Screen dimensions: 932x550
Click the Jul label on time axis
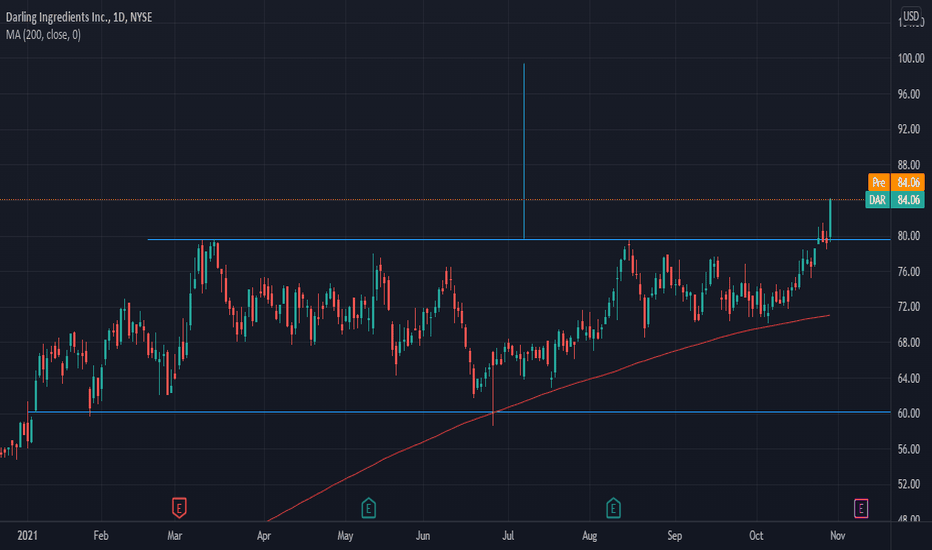click(508, 536)
